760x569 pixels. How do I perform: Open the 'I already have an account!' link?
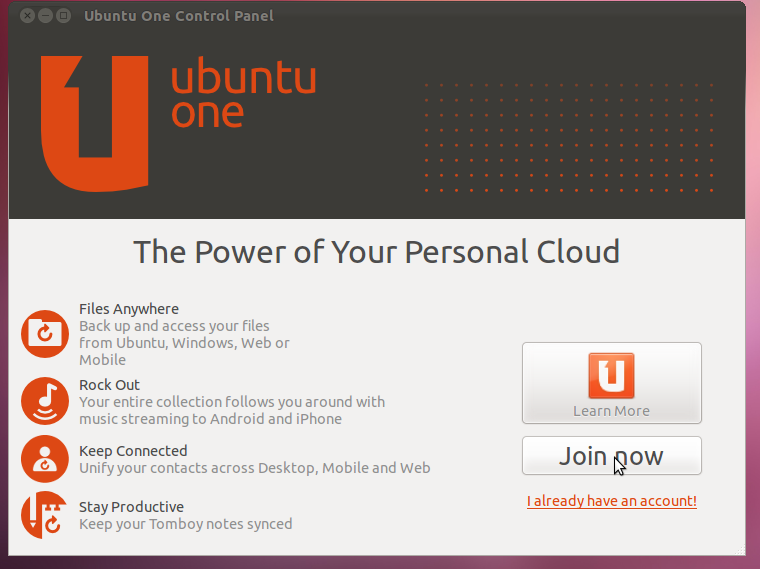point(612,501)
